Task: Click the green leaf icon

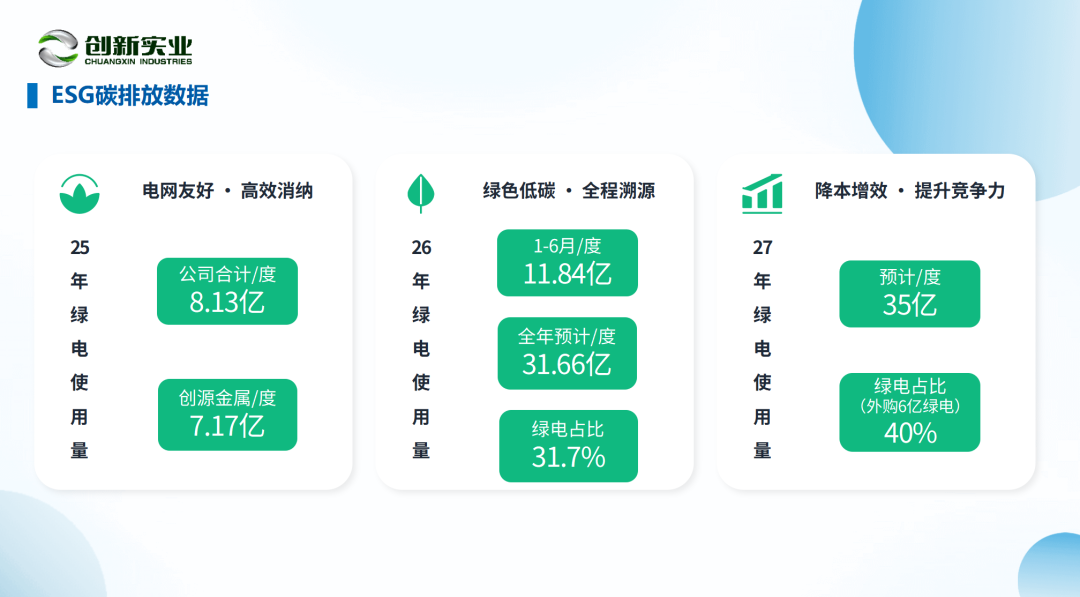Action: coord(421,193)
